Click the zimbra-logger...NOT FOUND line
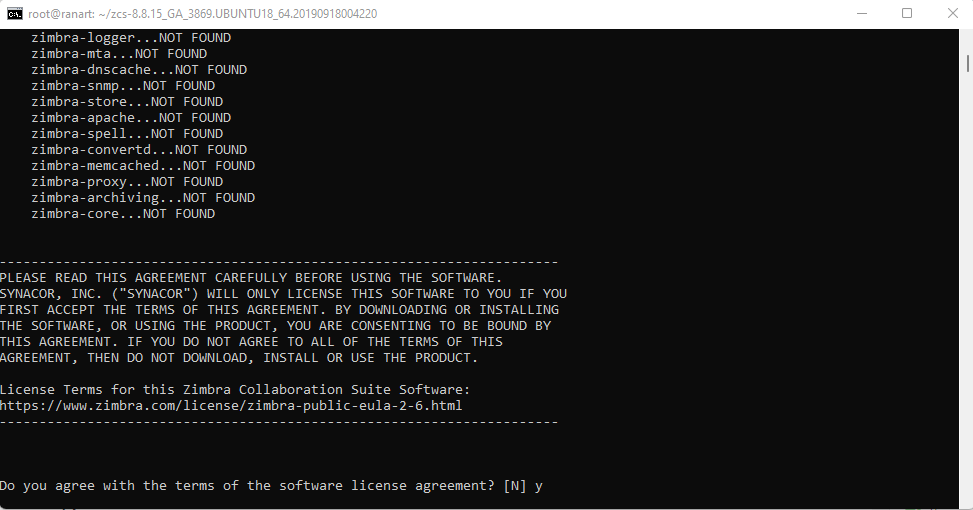The image size is (973, 510). click(131, 38)
